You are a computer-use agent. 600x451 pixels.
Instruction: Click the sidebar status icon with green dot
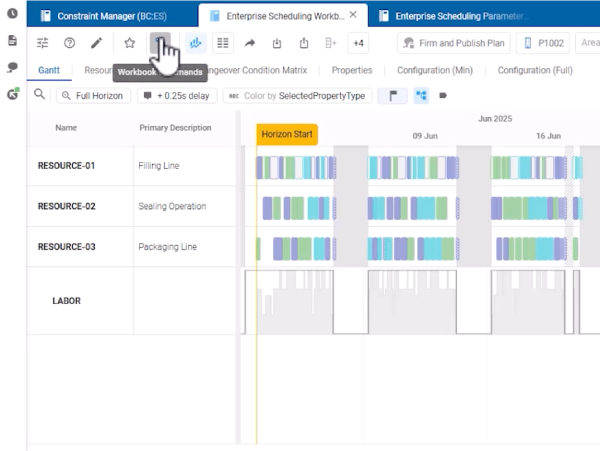[x=13, y=94]
